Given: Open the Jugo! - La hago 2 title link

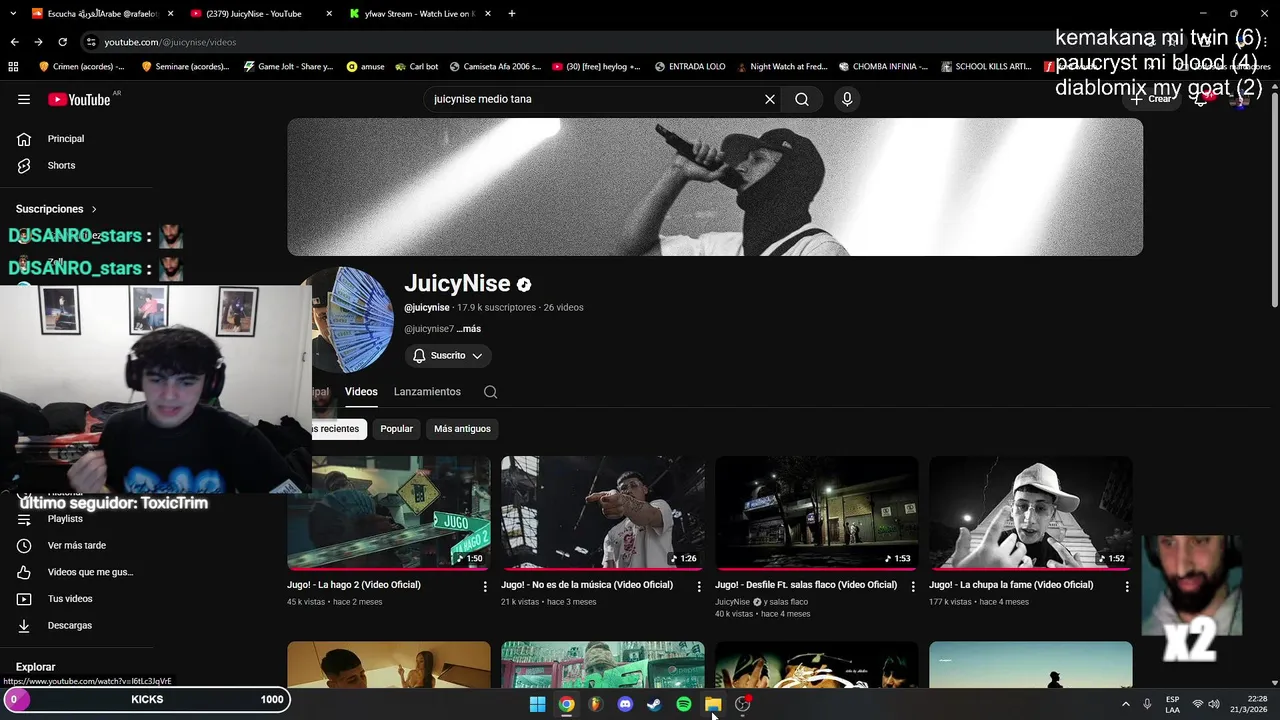Looking at the screenshot, I should 354,585.
